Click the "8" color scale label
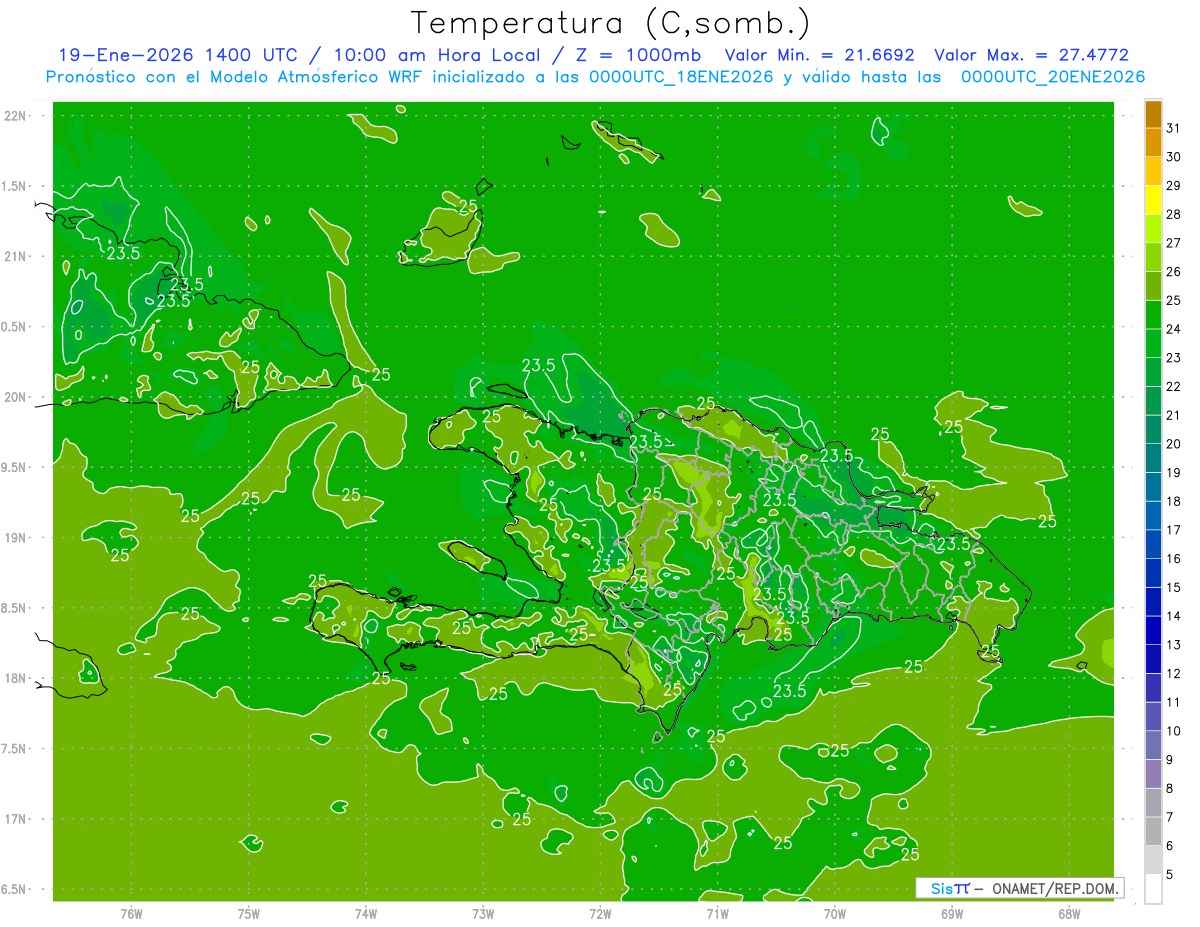Viewport: 1200px width, 927px height. (x=1170, y=789)
